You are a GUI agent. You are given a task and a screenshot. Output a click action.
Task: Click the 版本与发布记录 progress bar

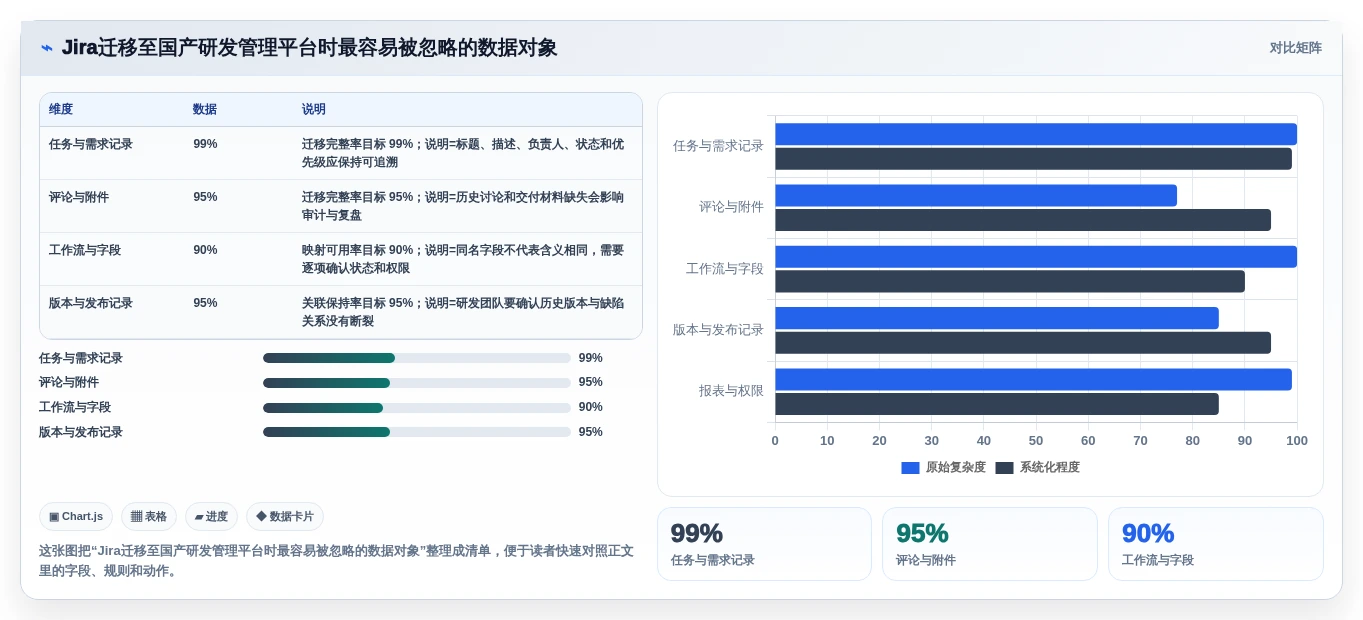(x=416, y=432)
